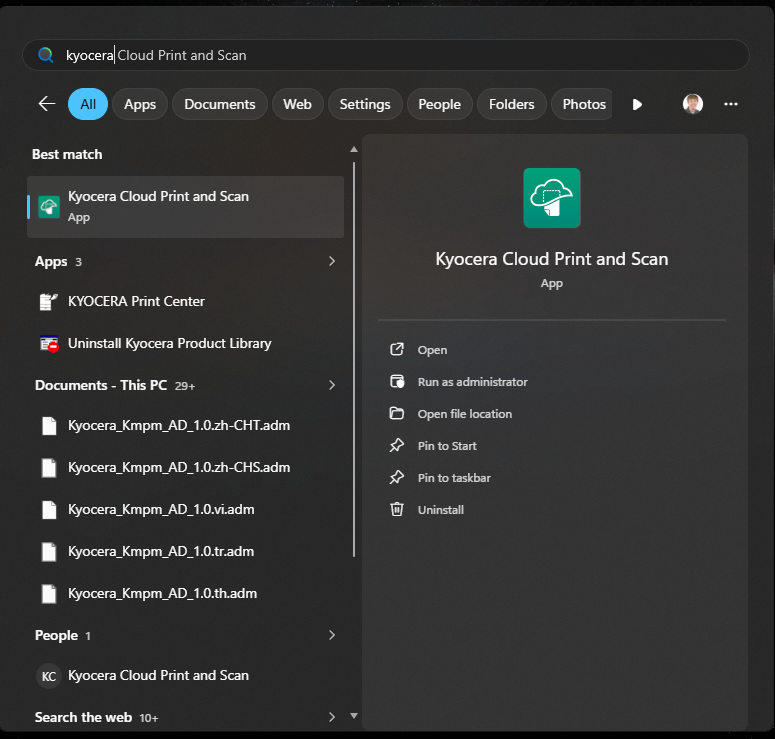The image size is (775, 739).
Task: Expand Documents - This PC results
Action: click(x=331, y=385)
